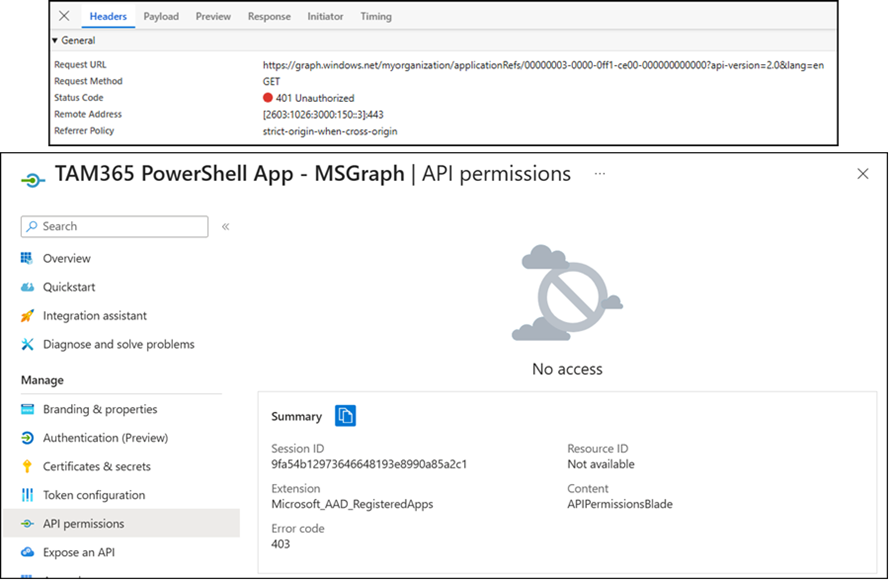Click the TAM365 app registration icon

click(33, 180)
